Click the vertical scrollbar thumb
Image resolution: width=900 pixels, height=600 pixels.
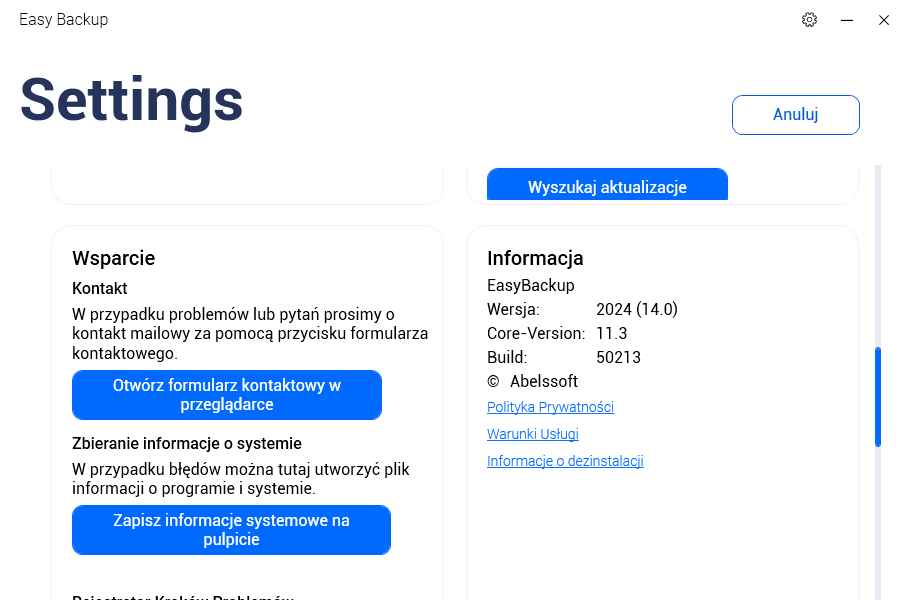click(878, 397)
